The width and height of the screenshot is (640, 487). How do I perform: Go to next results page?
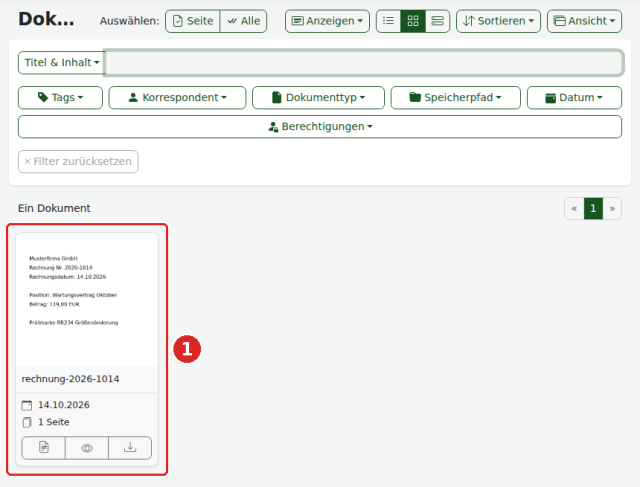click(612, 209)
